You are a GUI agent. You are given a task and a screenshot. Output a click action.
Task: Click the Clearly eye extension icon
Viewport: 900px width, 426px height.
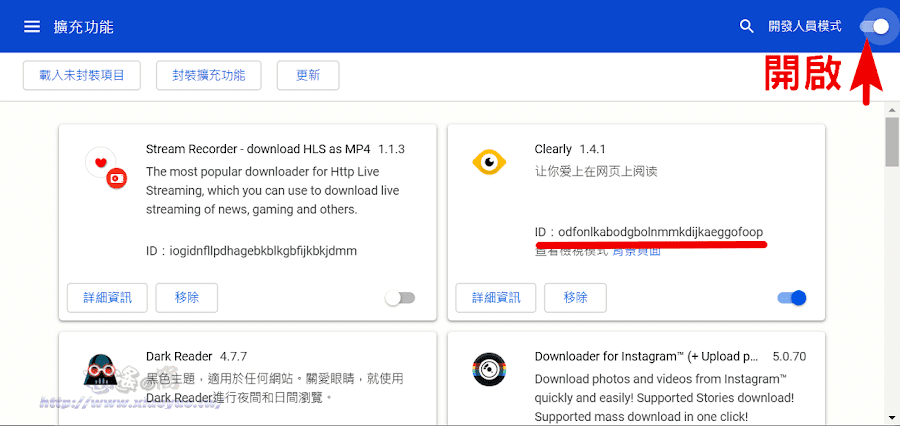(x=489, y=163)
